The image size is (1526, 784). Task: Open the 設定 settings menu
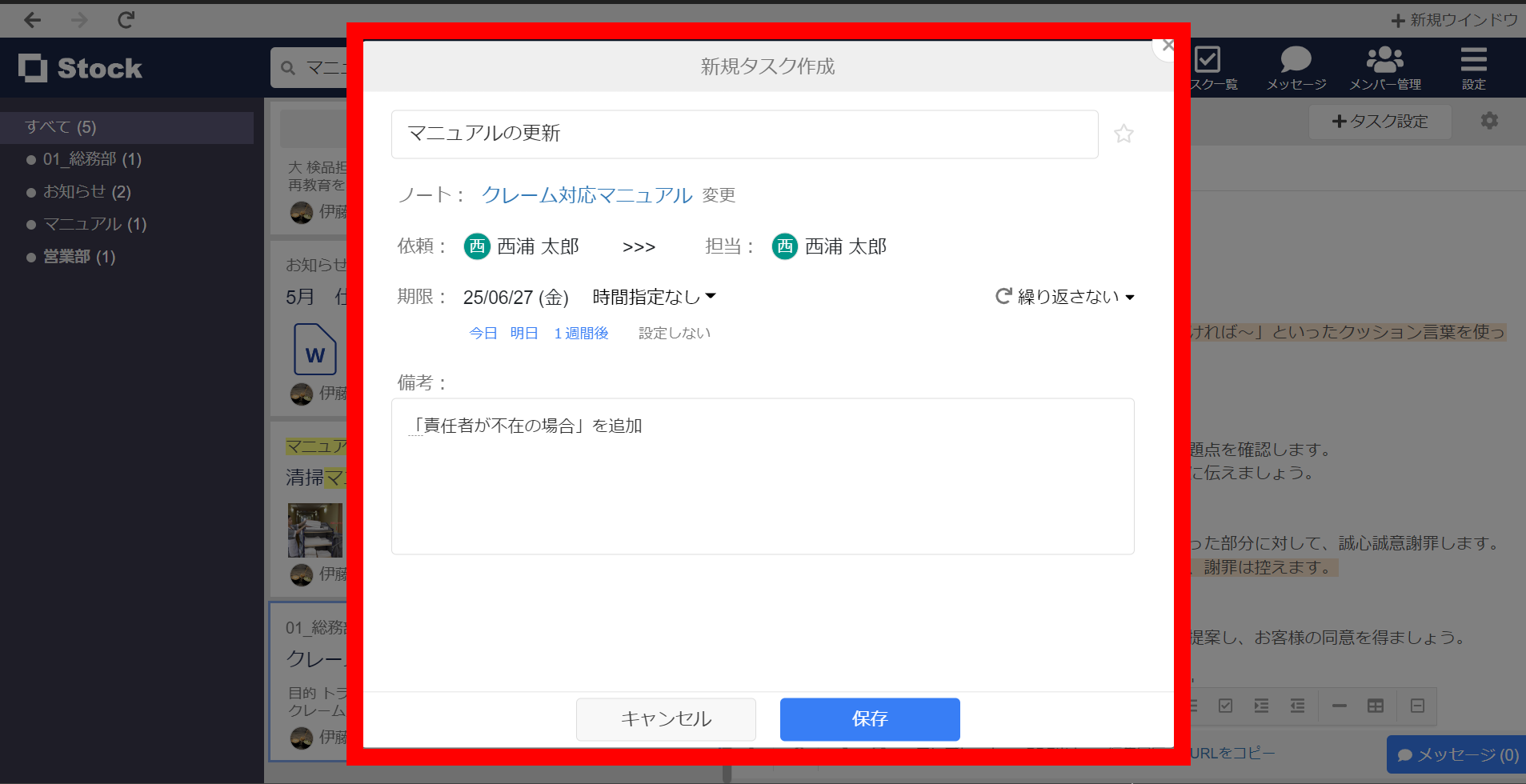tap(1473, 66)
